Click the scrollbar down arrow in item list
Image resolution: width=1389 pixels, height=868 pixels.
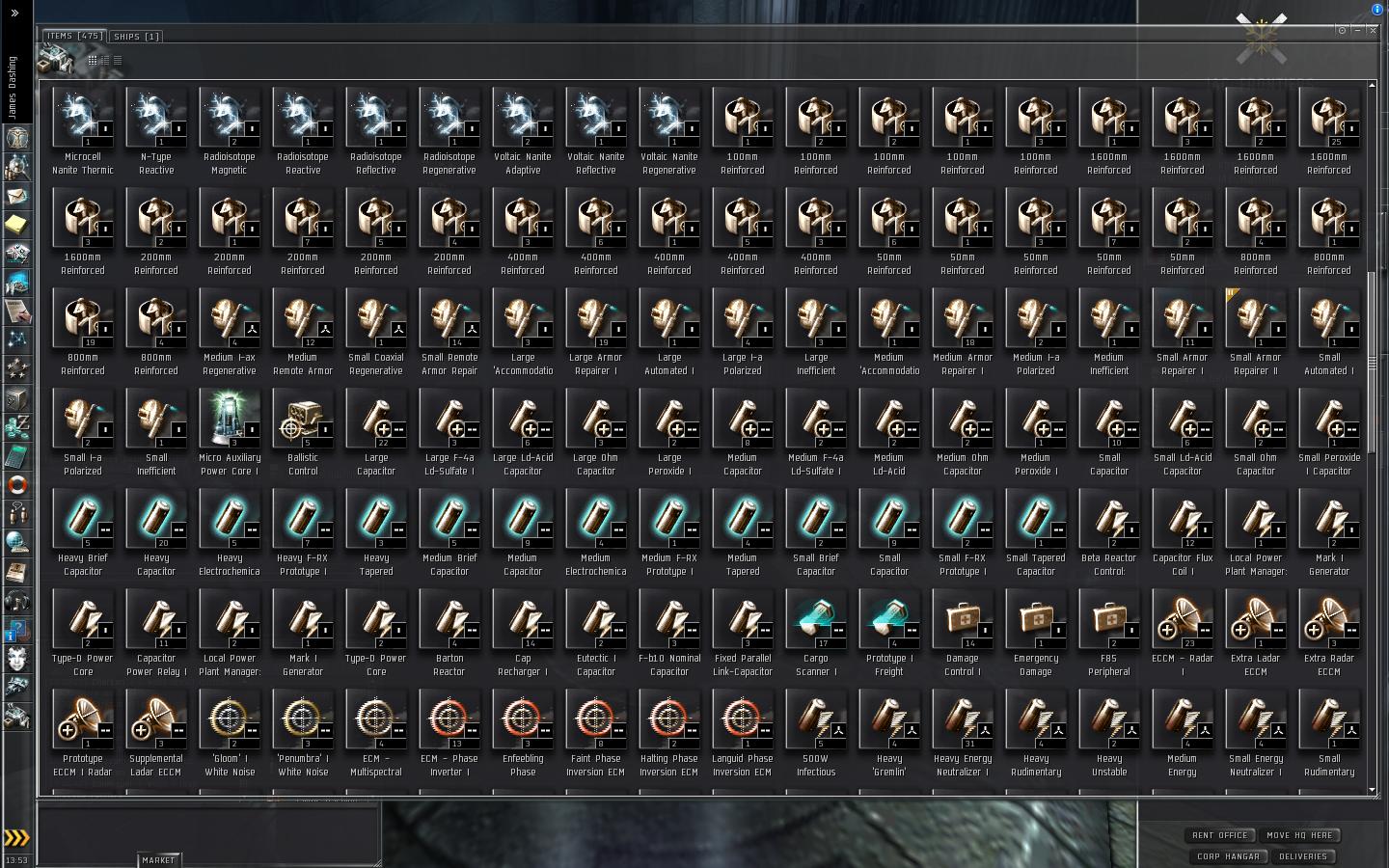[1373, 791]
